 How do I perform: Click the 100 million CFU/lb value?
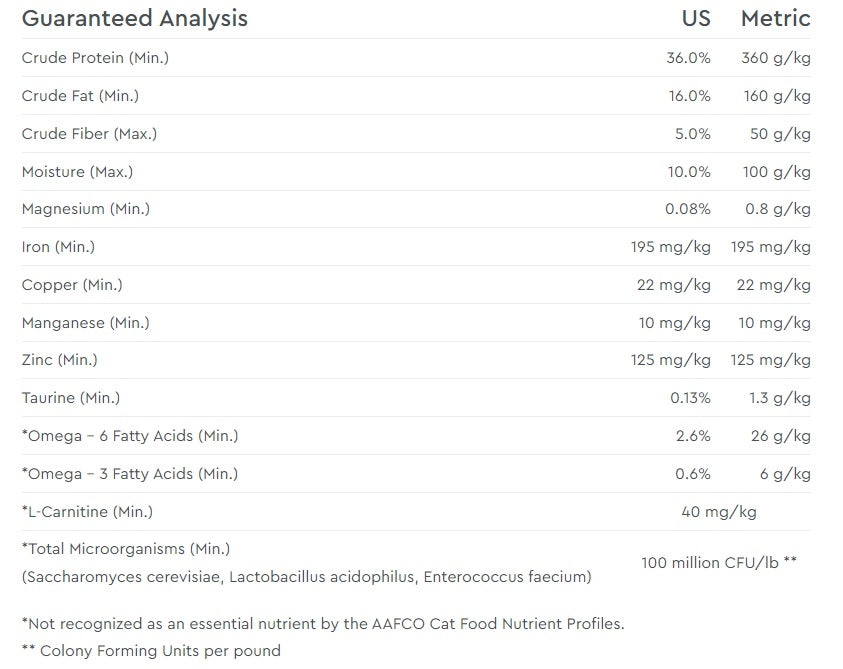[x=718, y=562]
